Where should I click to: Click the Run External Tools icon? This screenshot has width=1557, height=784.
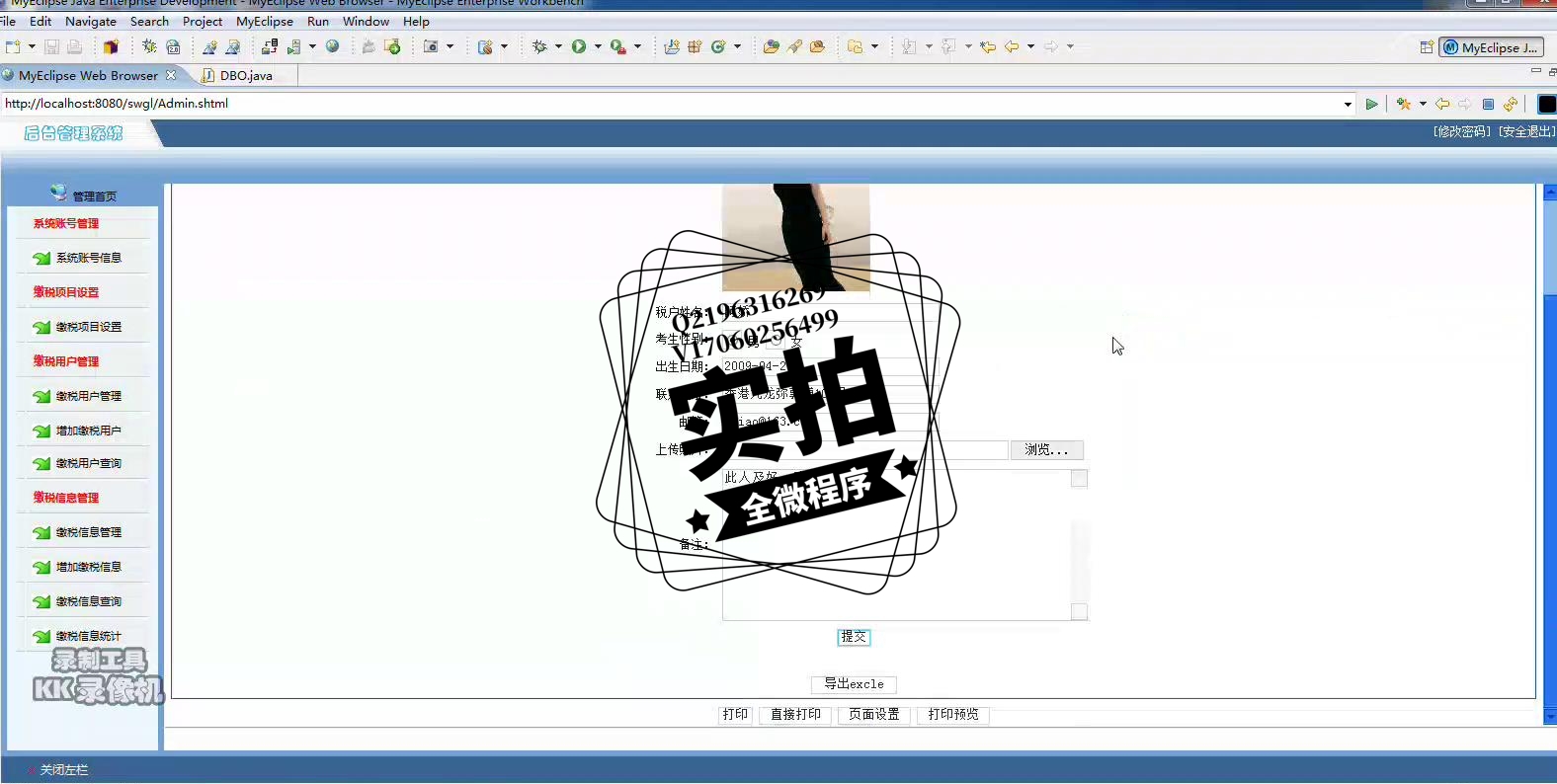point(618,46)
